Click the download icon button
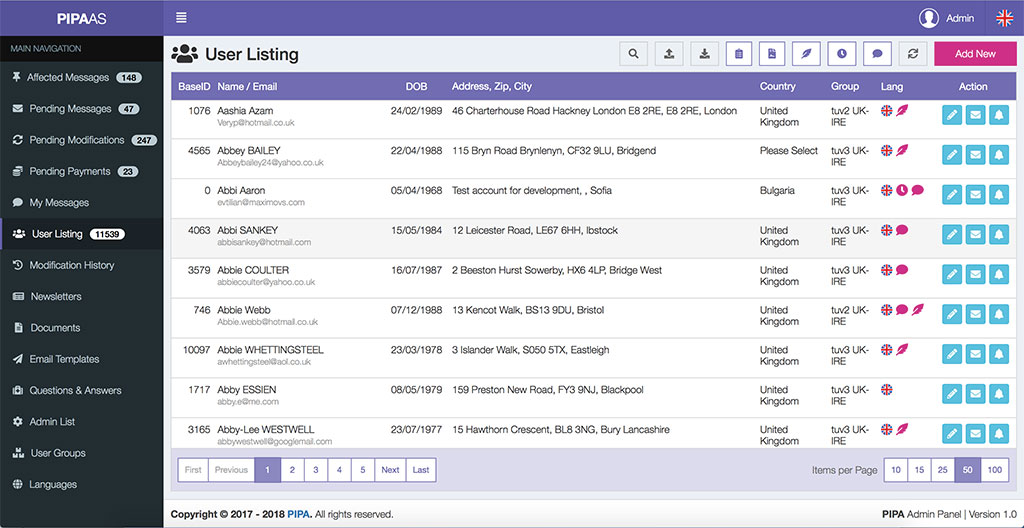Screen dimensions: 1024x528 pyautogui.click(x=704, y=54)
